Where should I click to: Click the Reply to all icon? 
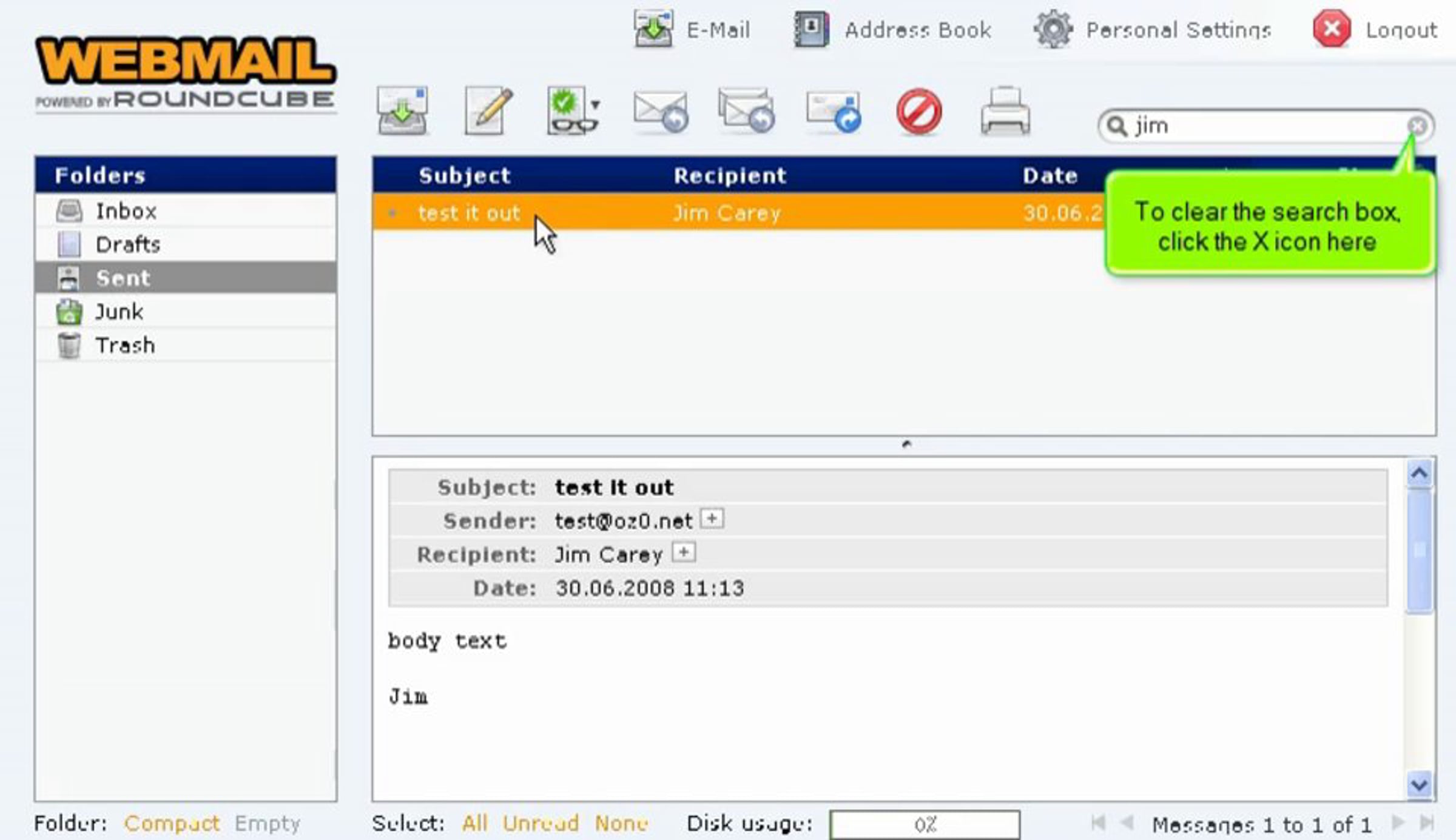click(x=746, y=111)
